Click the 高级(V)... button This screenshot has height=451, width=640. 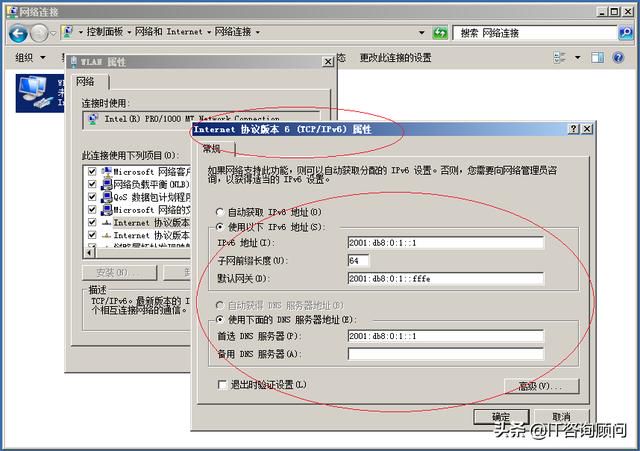pos(541,386)
